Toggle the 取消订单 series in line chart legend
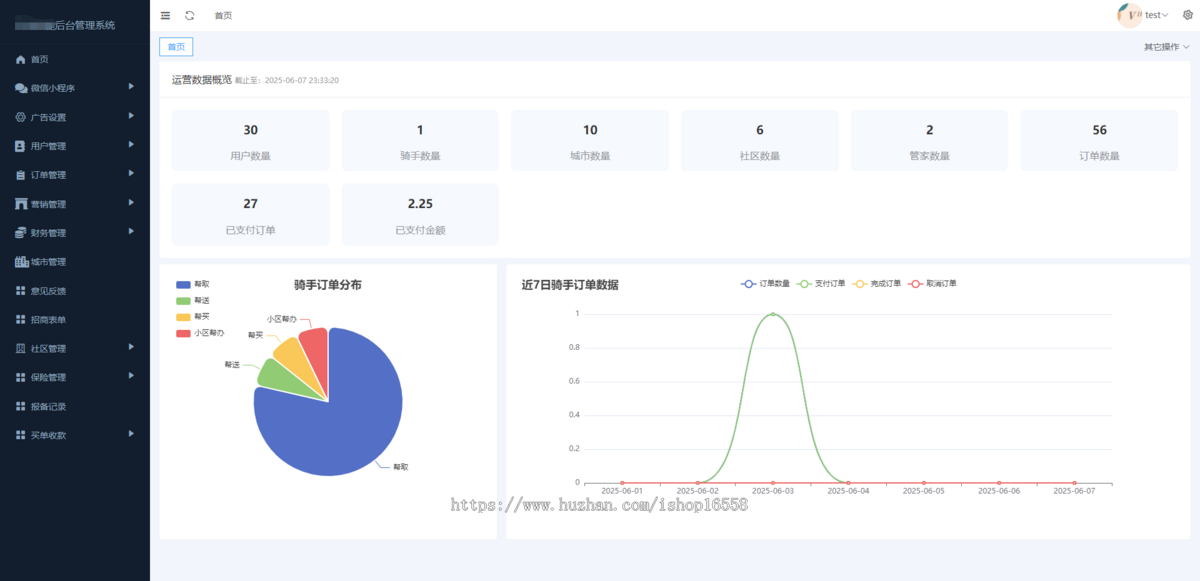 point(932,284)
